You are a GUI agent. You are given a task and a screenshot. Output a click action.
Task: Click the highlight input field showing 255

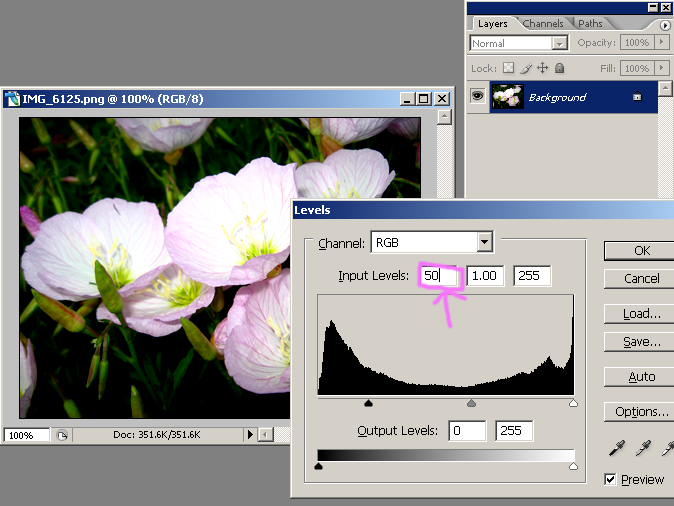[532, 276]
